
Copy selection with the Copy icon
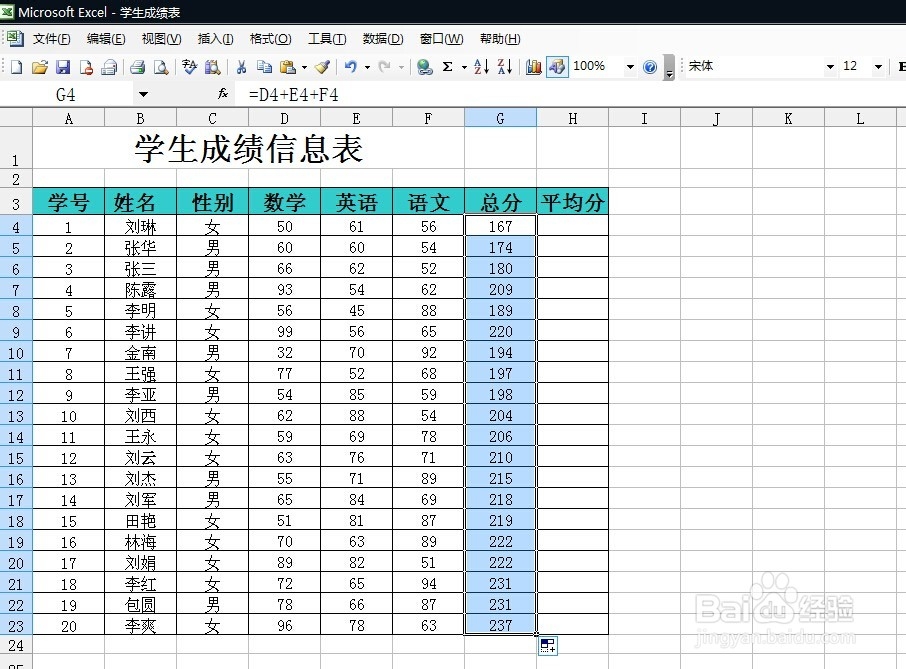click(263, 67)
